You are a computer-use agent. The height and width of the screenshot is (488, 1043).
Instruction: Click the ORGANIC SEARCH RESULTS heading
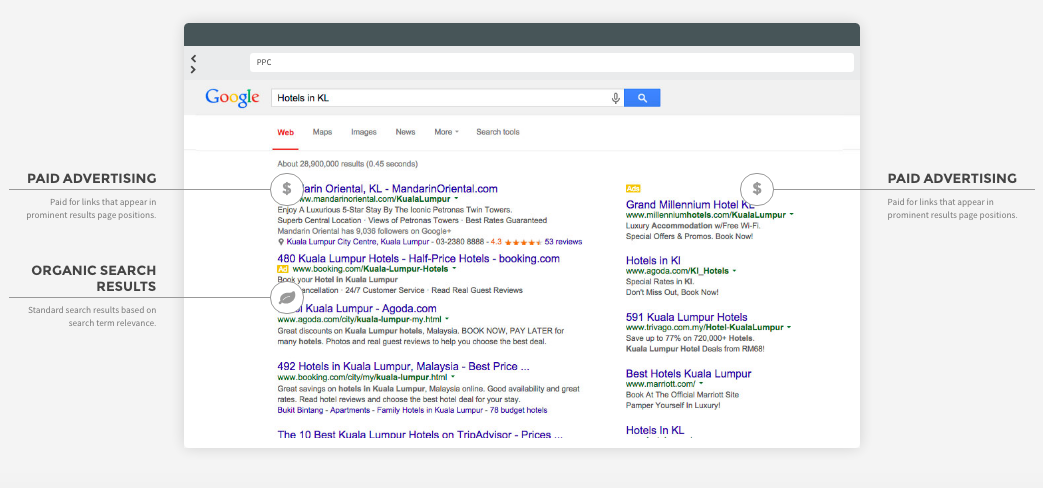(x=94, y=279)
